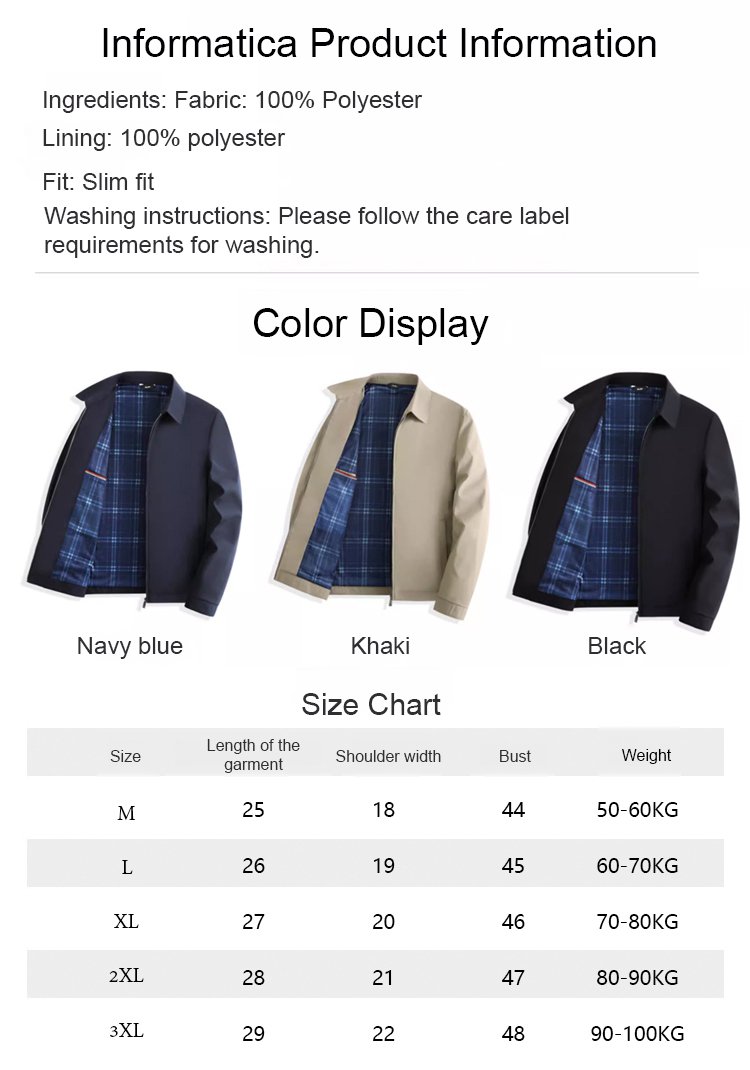
Task: Click the 90-100KG weight cell
Action: click(x=637, y=1034)
